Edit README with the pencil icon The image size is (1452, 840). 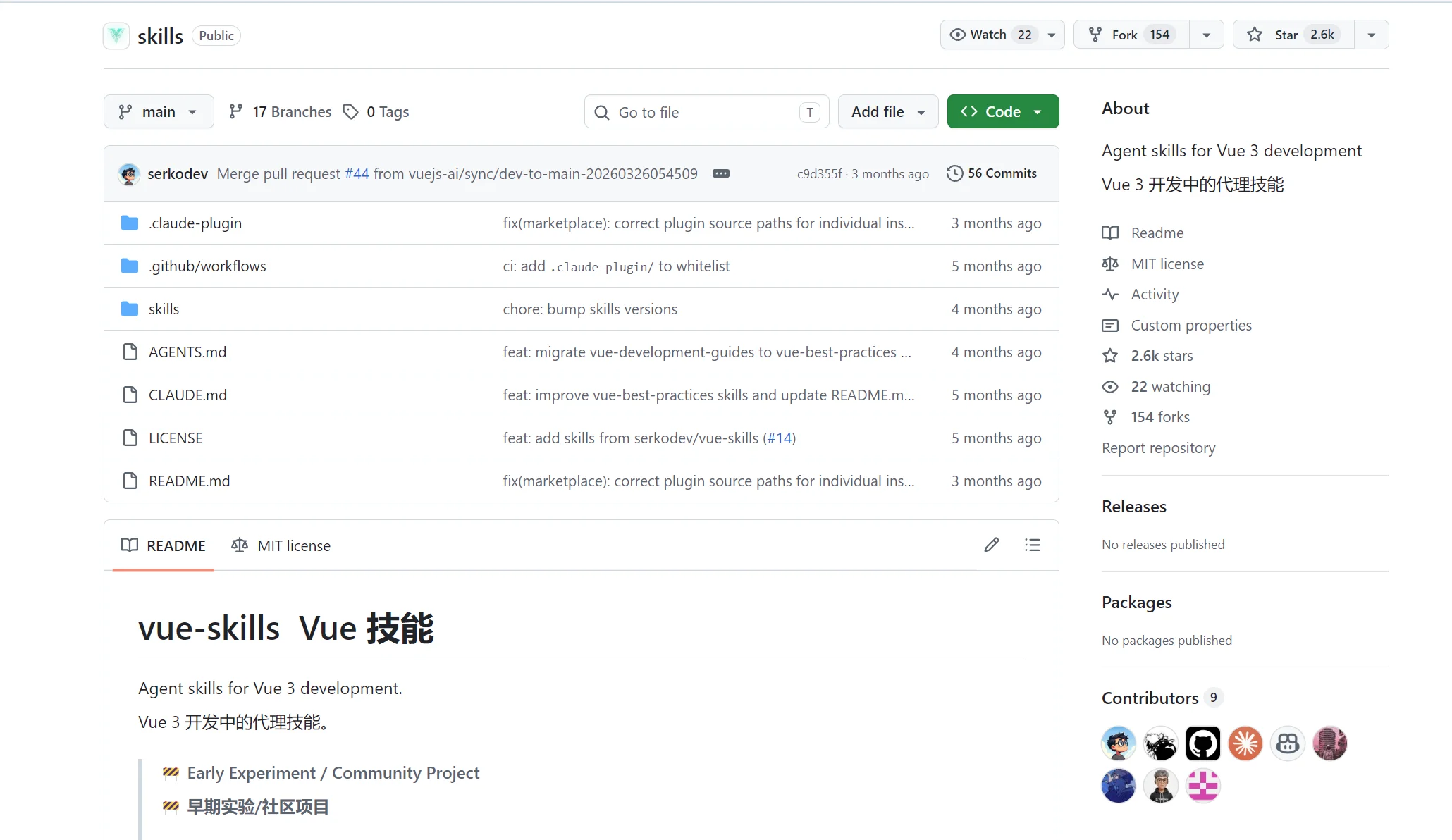pos(992,545)
